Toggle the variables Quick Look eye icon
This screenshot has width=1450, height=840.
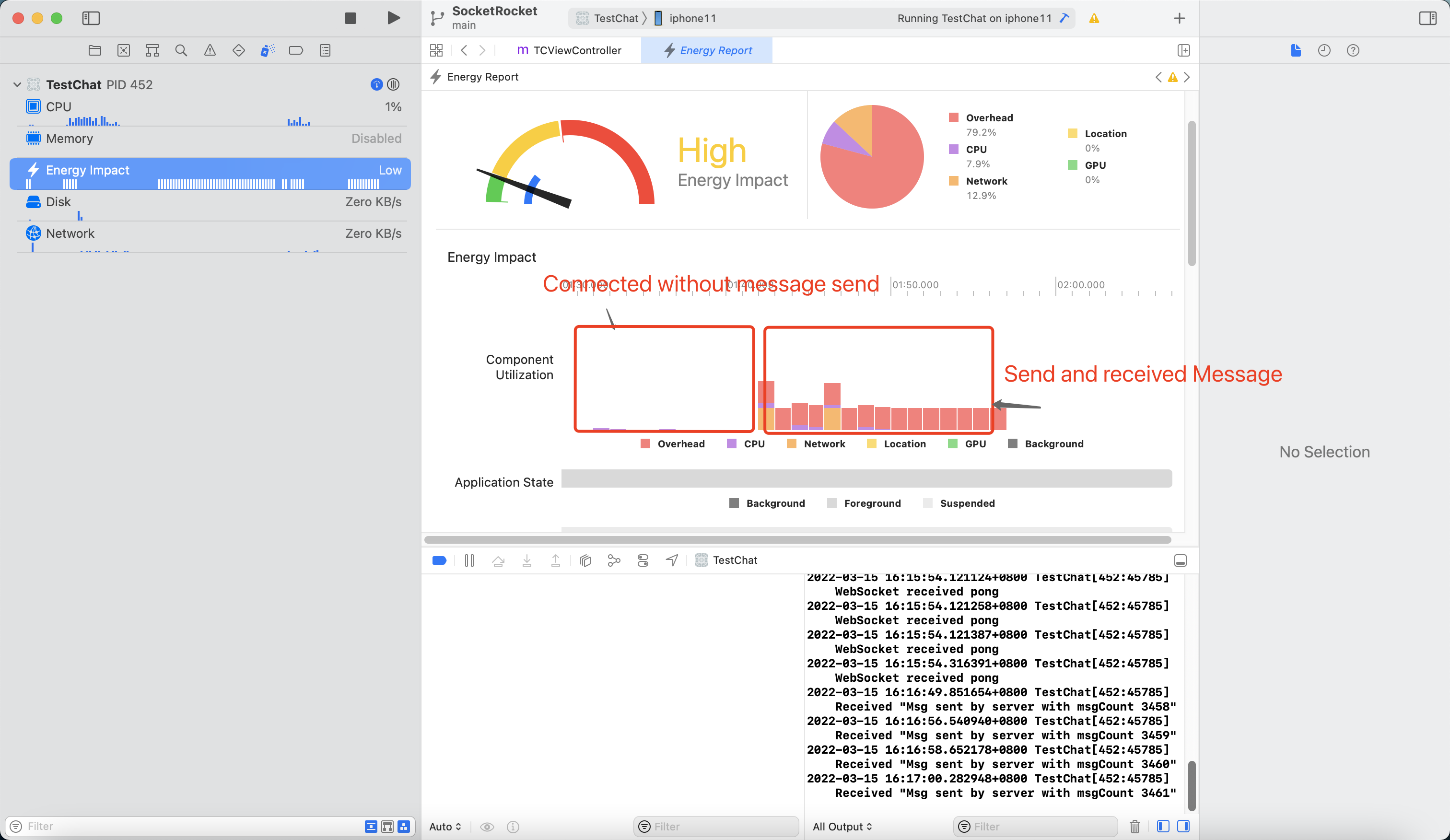coord(487,826)
